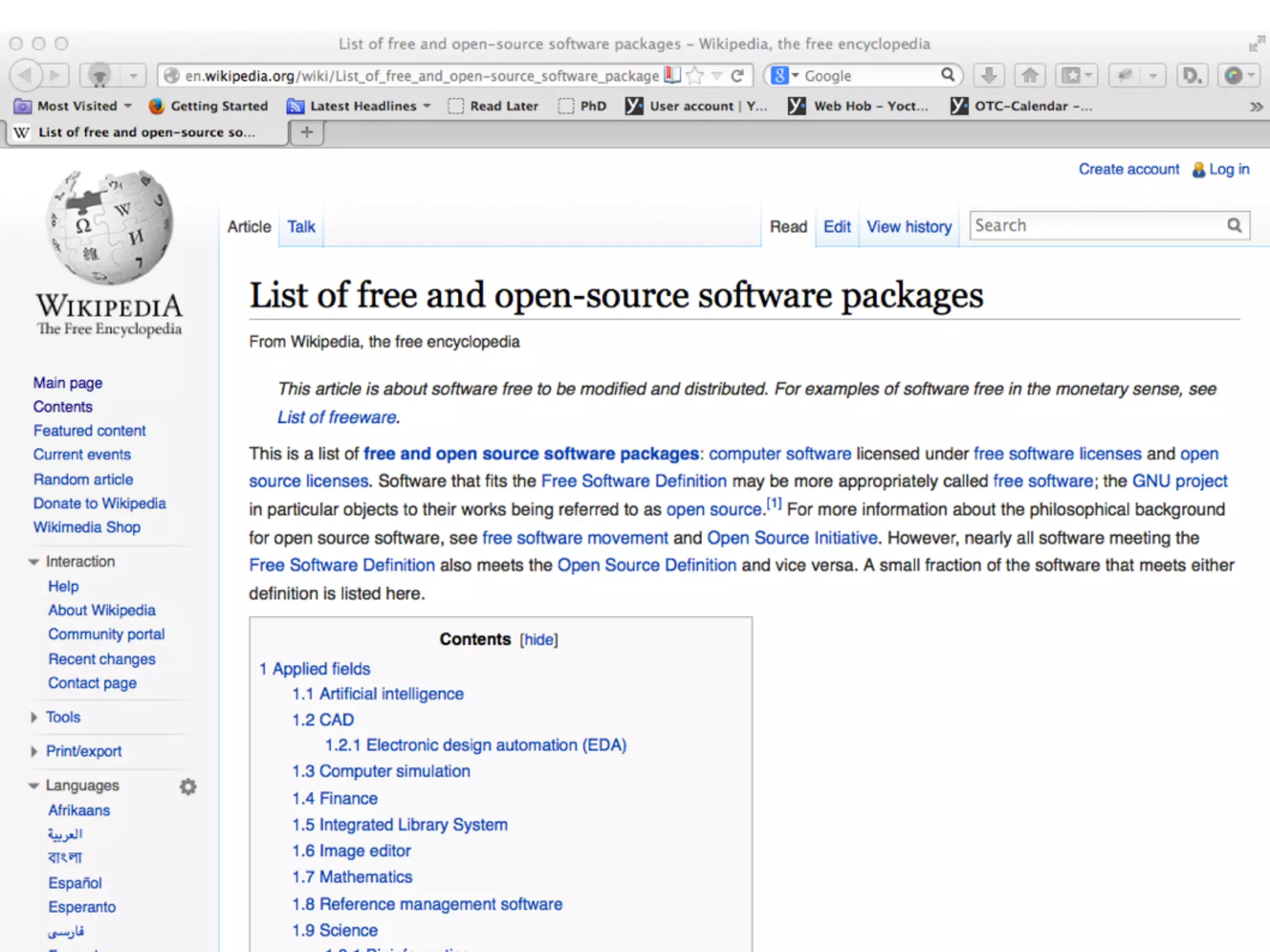The height and width of the screenshot is (952, 1270).
Task: Open the downloads arrow toolbar icon
Action: point(988,76)
